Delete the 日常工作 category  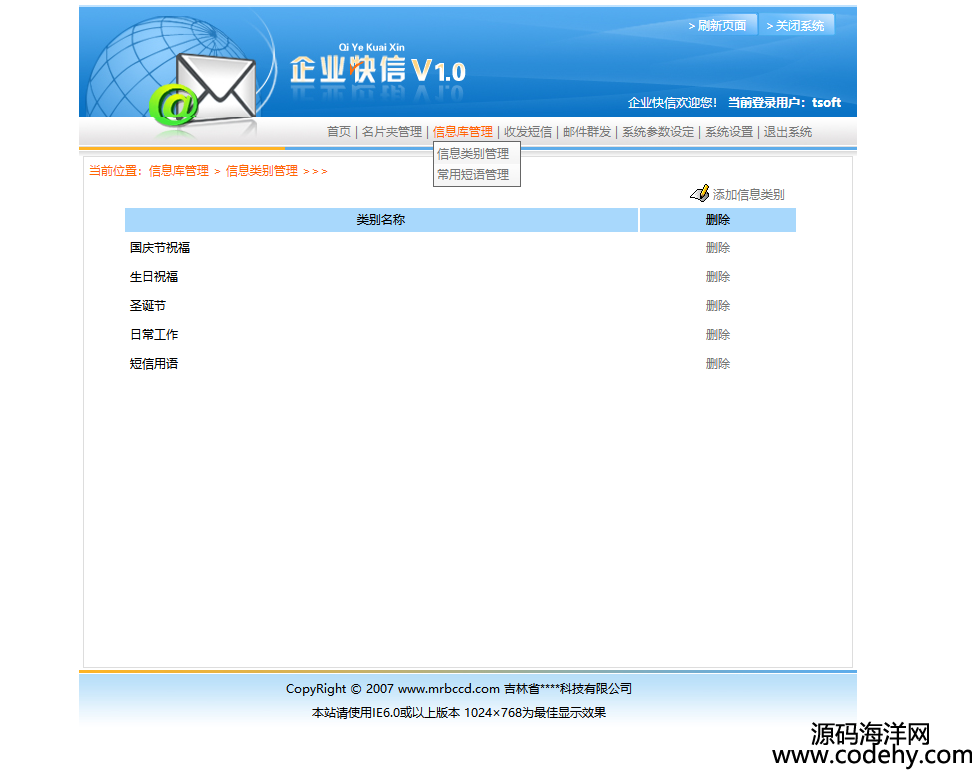[x=718, y=335]
